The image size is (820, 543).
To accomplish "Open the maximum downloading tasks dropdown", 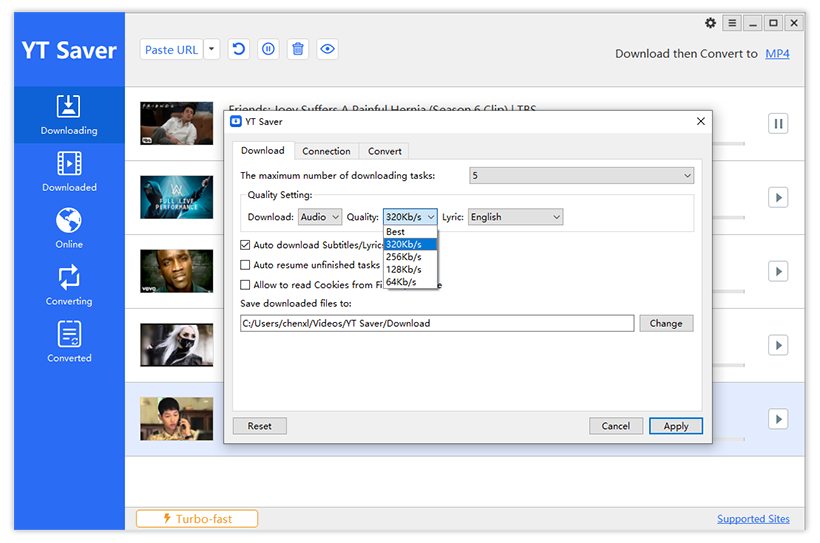I will pos(582,176).
